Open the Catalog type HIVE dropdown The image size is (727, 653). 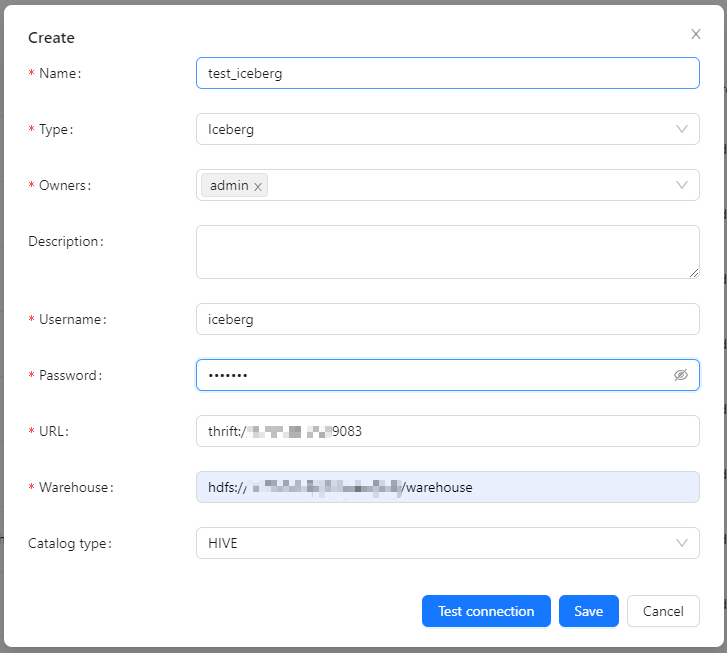(x=430, y=543)
